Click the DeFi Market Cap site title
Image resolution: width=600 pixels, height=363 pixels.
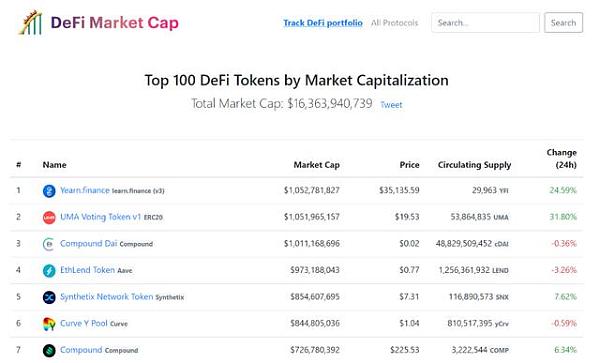pos(114,23)
